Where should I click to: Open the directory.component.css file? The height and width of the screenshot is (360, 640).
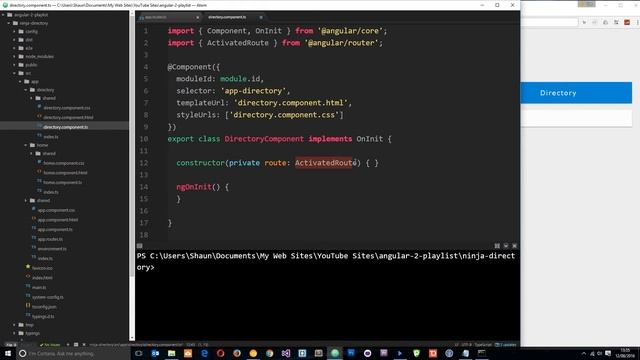click(67, 108)
